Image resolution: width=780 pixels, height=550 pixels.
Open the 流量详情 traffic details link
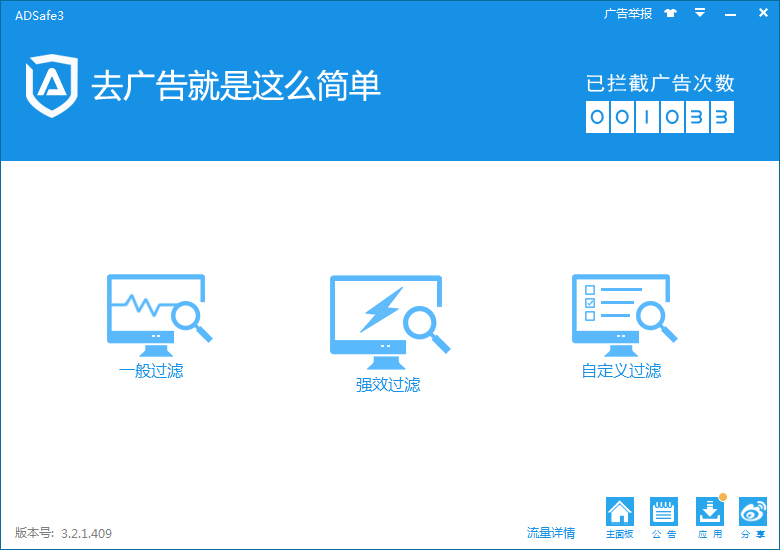tap(551, 533)
